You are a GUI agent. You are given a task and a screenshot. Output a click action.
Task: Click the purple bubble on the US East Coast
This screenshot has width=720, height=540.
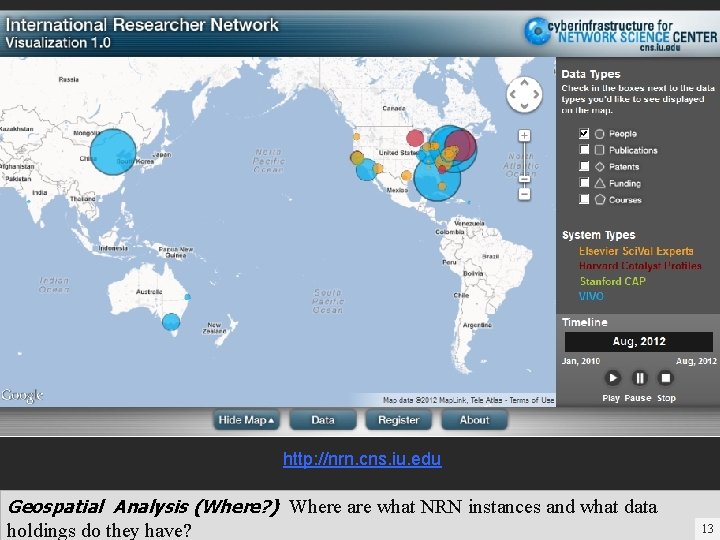coord(461,146)
